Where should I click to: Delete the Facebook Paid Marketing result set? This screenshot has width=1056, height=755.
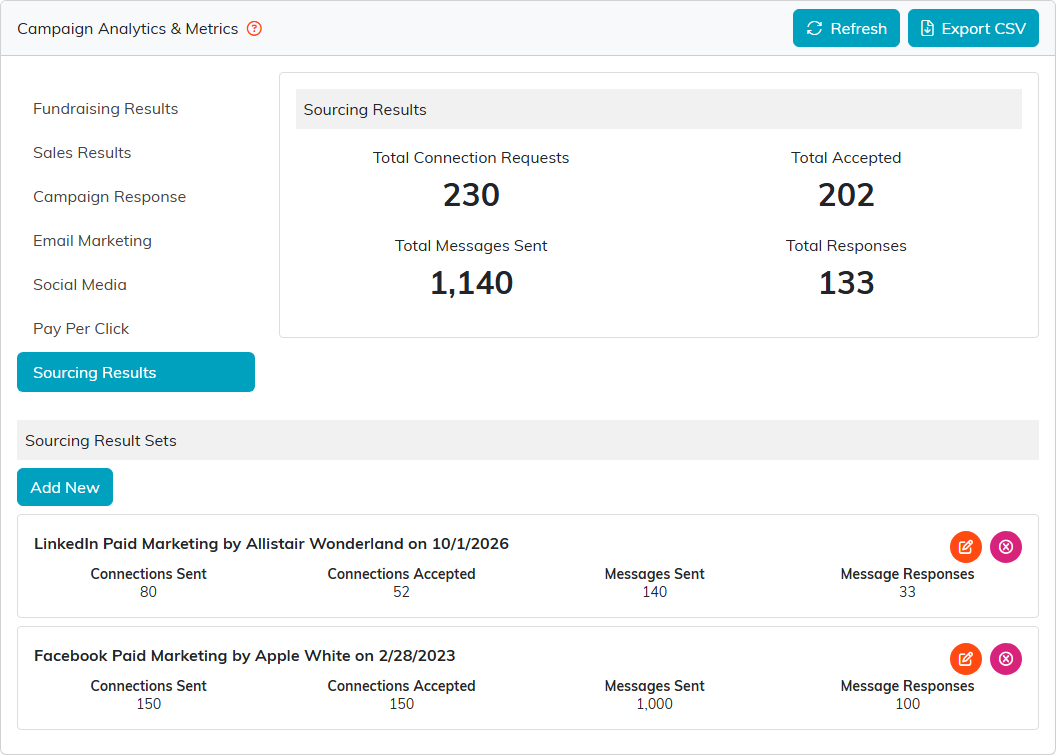(1006, 659)
